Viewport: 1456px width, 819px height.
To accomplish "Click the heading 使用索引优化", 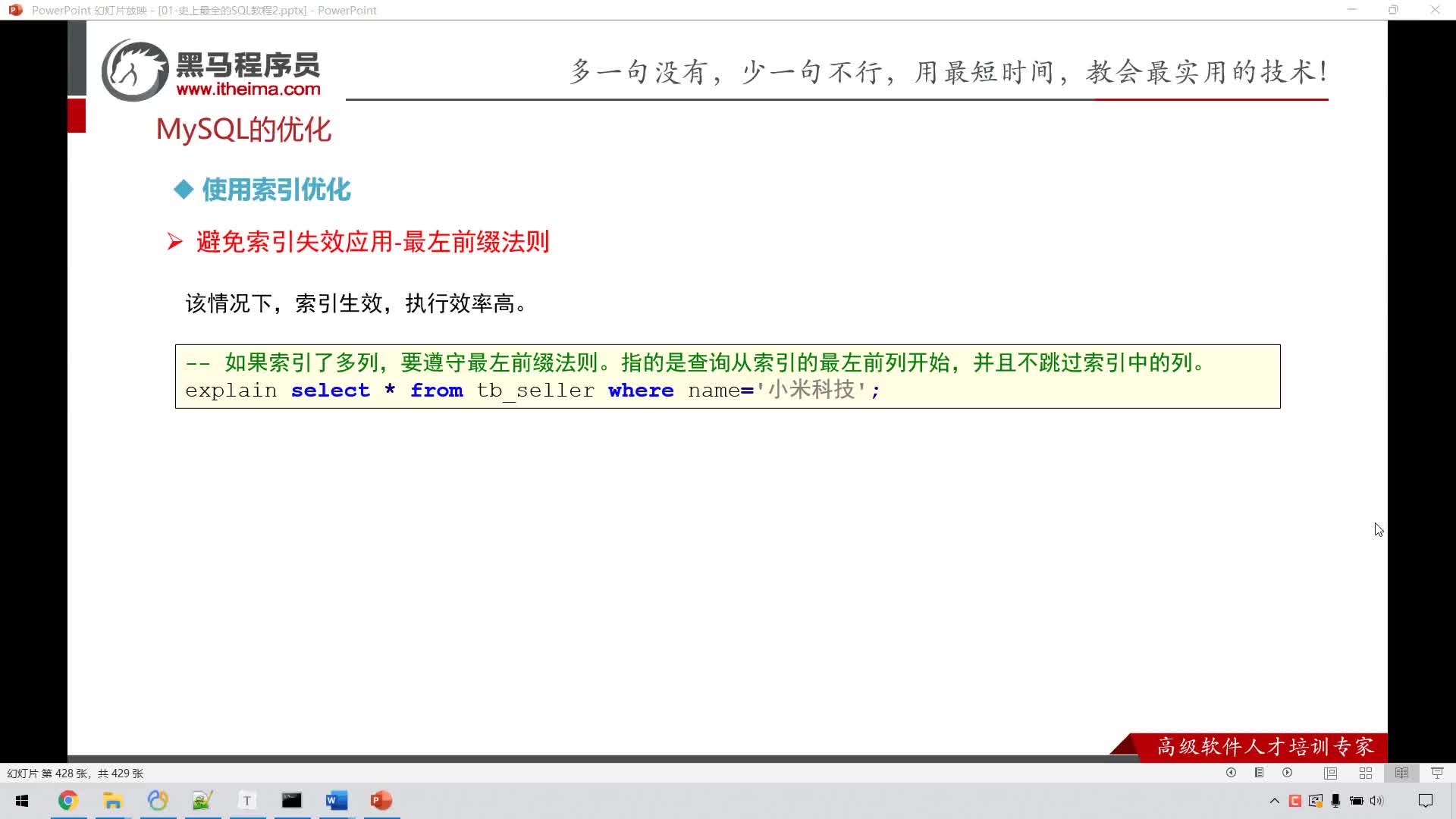I will (x=276, y=190).
